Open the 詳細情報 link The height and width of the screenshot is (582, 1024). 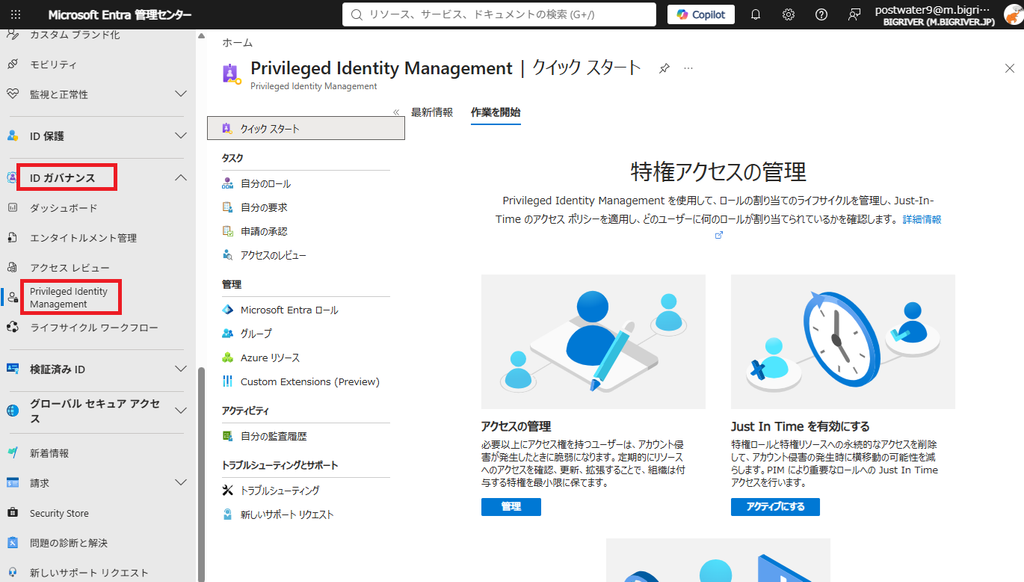[x=921, y=219]
